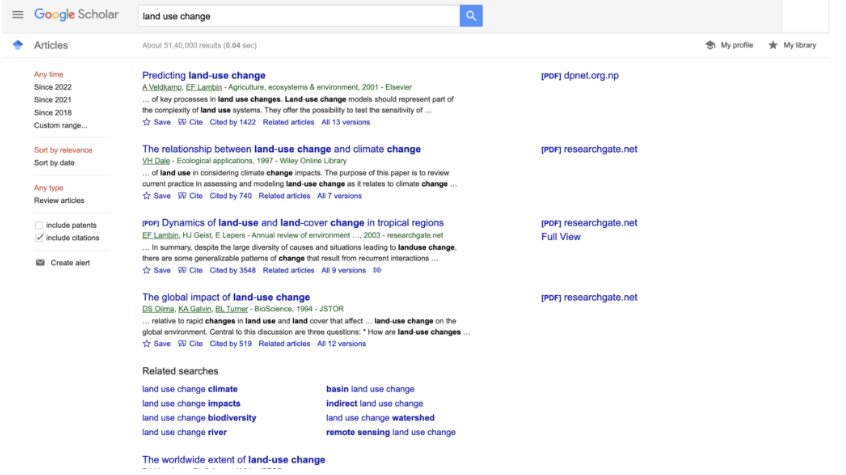Uncheck the include citations checkbox

tap(39, 238)
